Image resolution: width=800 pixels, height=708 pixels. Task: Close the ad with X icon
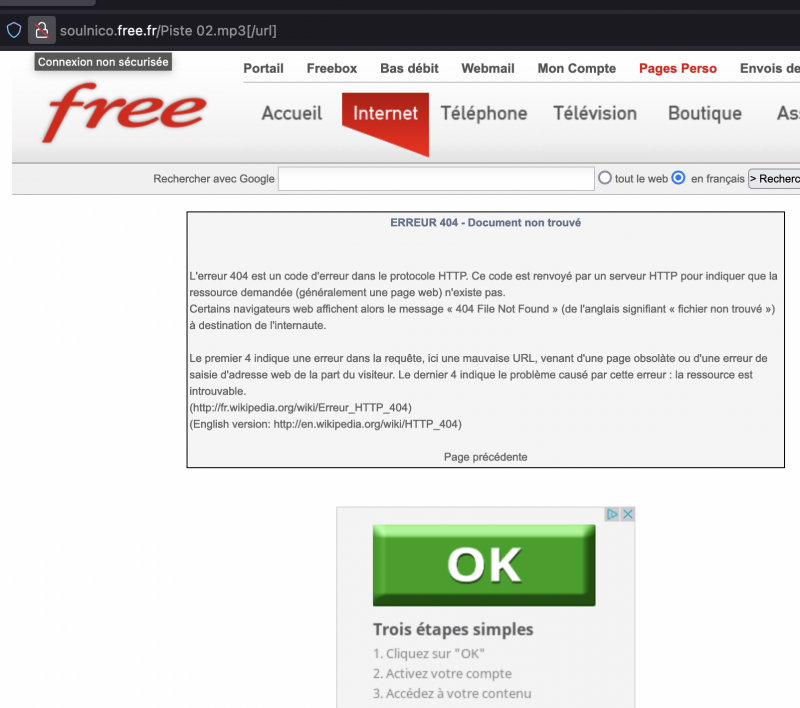(627, 514)
